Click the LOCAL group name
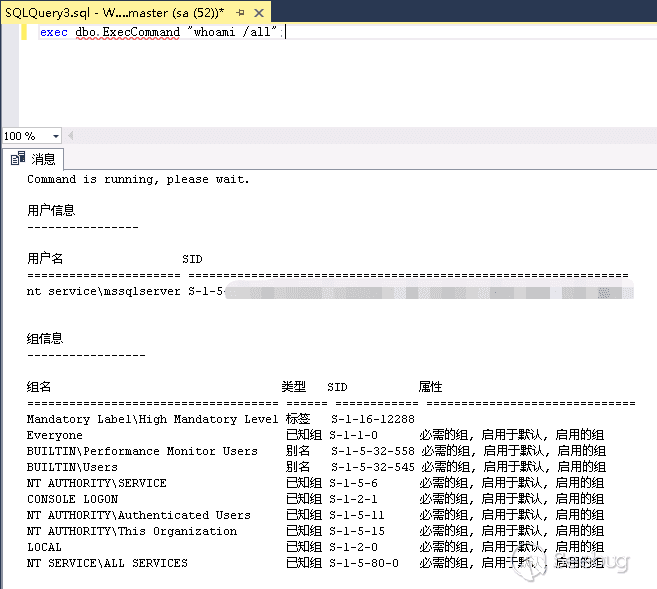 click(44, 547)
